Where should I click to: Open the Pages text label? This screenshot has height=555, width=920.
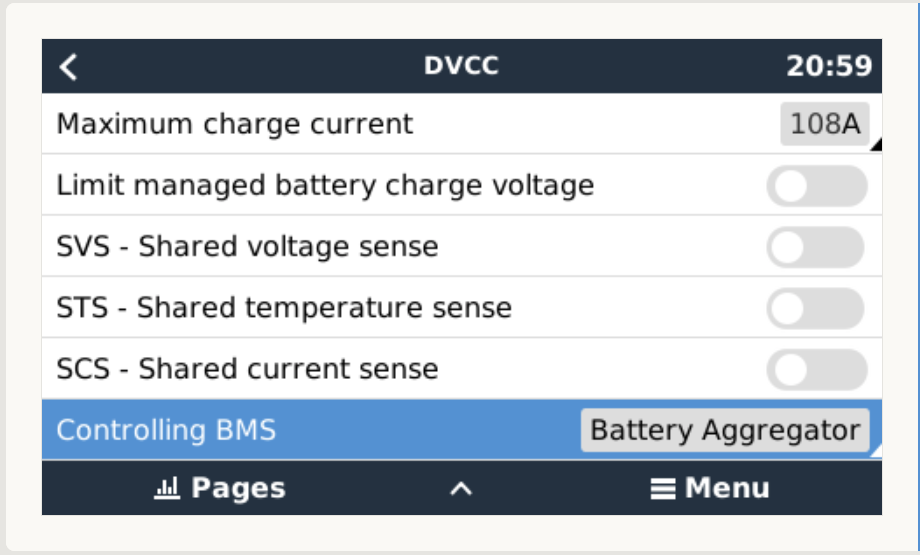coord(238,488)
